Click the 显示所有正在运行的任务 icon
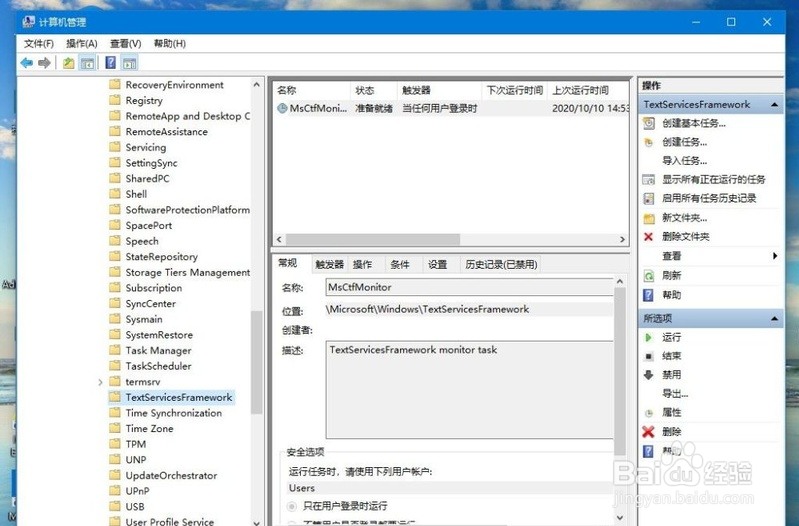Viewport: 799px width, 526px height. (x=649, y=179)
